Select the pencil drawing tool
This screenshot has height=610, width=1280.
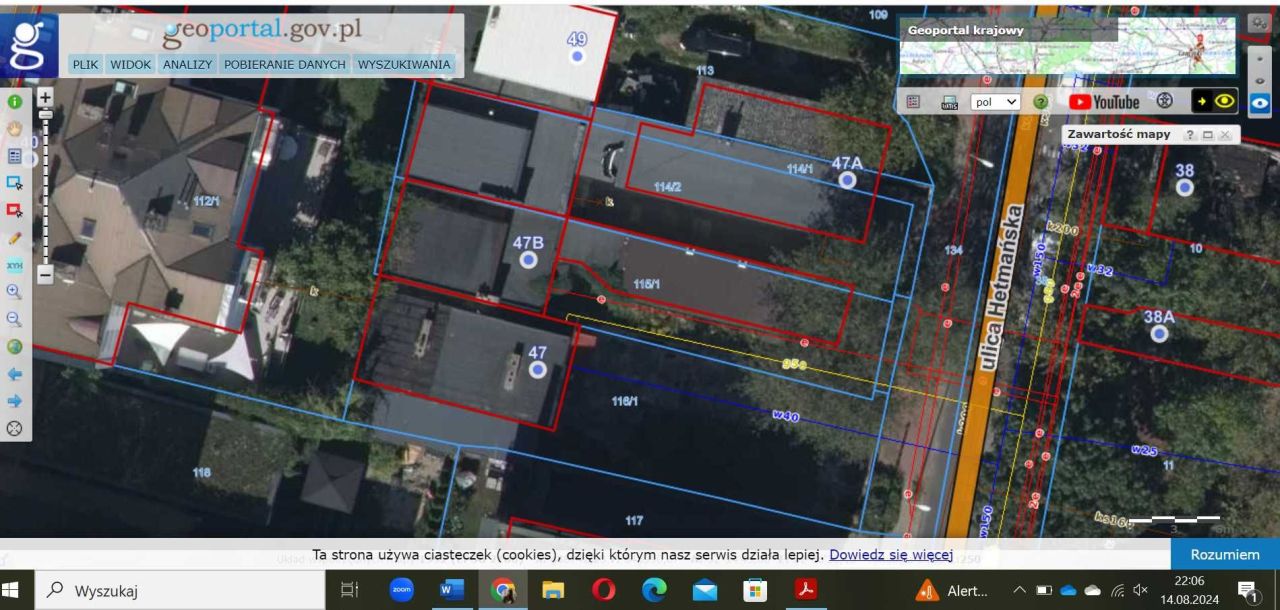coord(14,238)
